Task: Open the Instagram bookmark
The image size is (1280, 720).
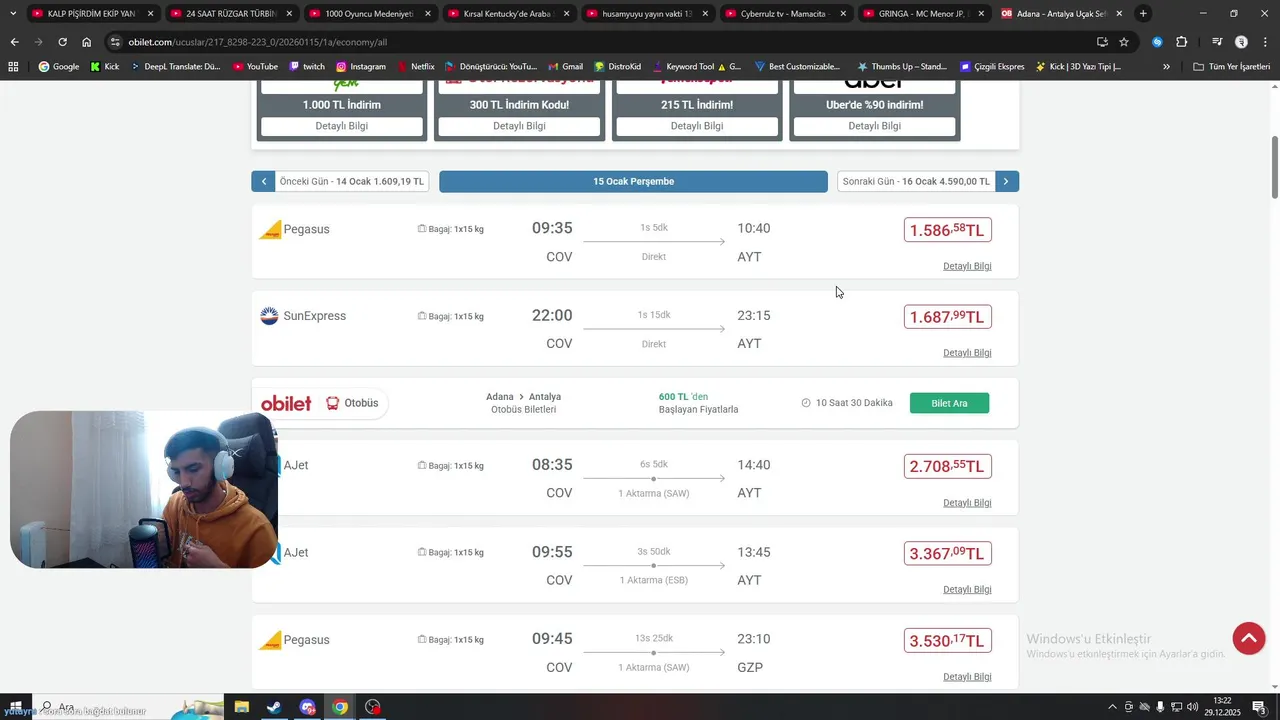Action: [361, 66]
